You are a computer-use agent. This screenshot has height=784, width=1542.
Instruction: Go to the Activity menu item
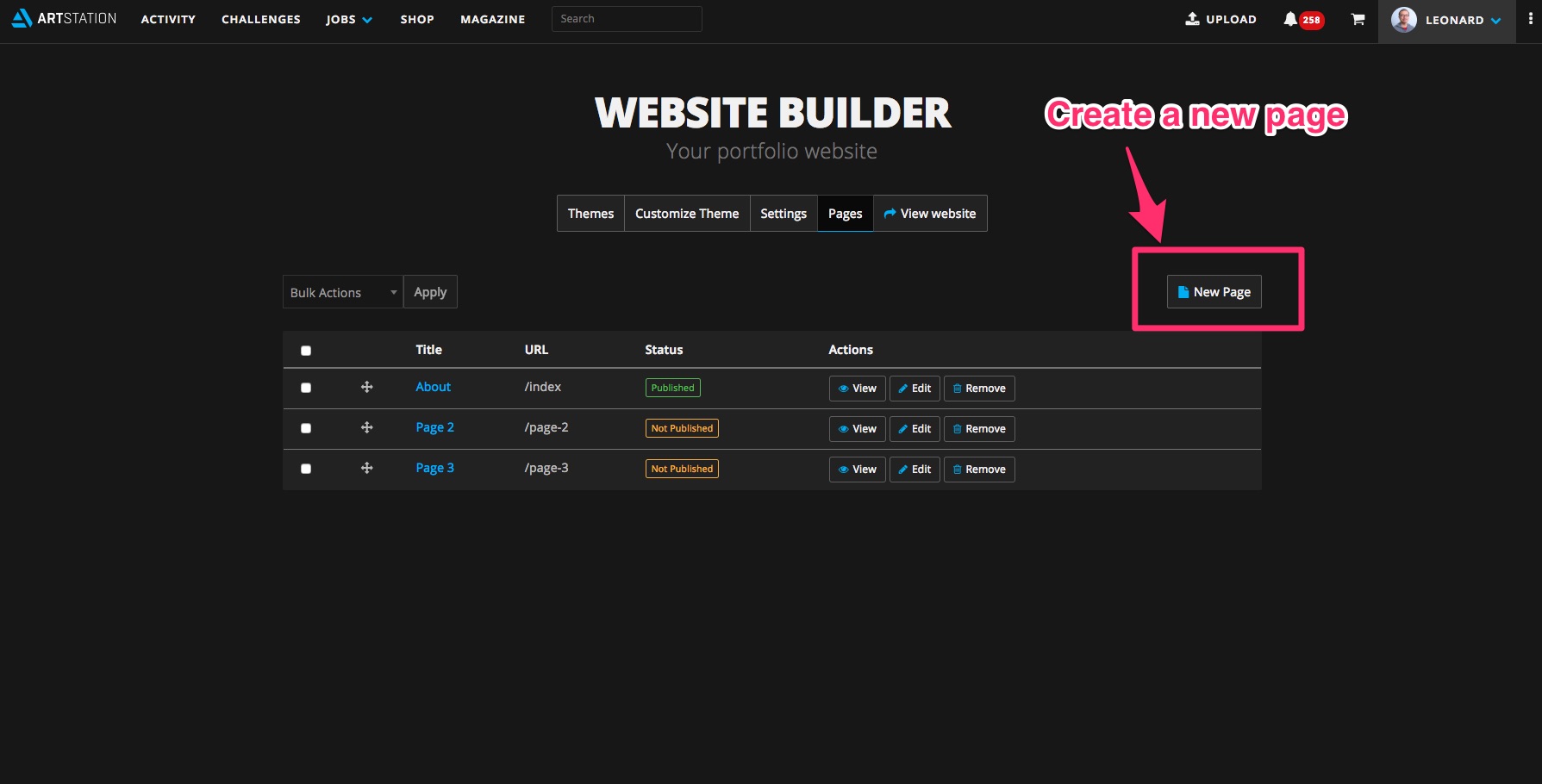168,19
